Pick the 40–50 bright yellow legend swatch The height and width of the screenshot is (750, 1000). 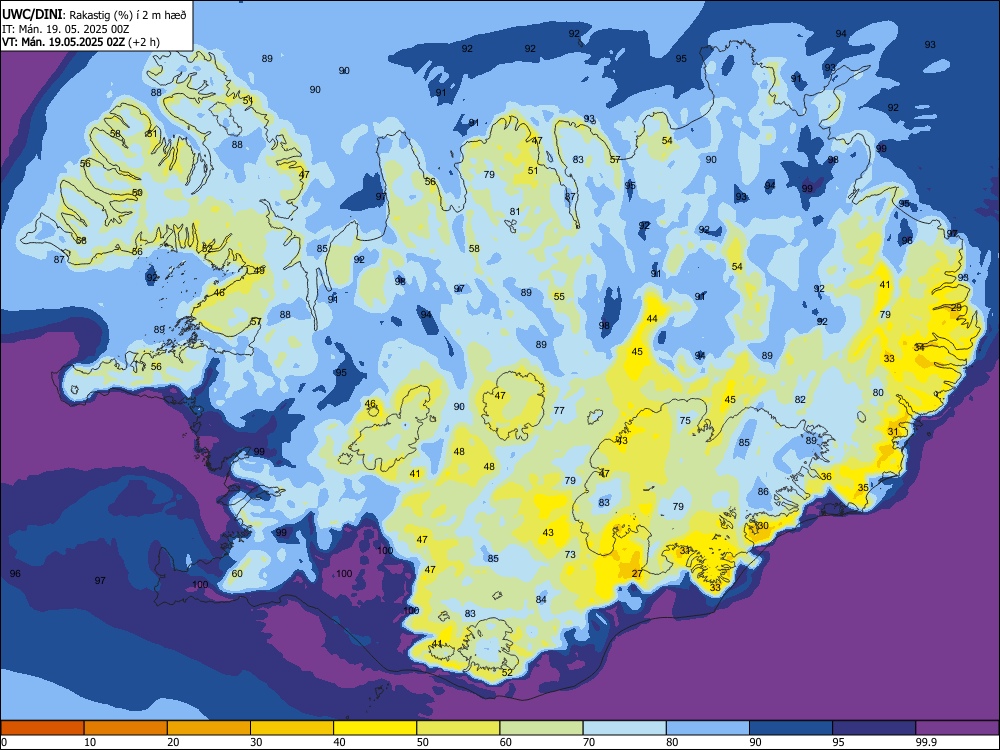coord(375,728)
